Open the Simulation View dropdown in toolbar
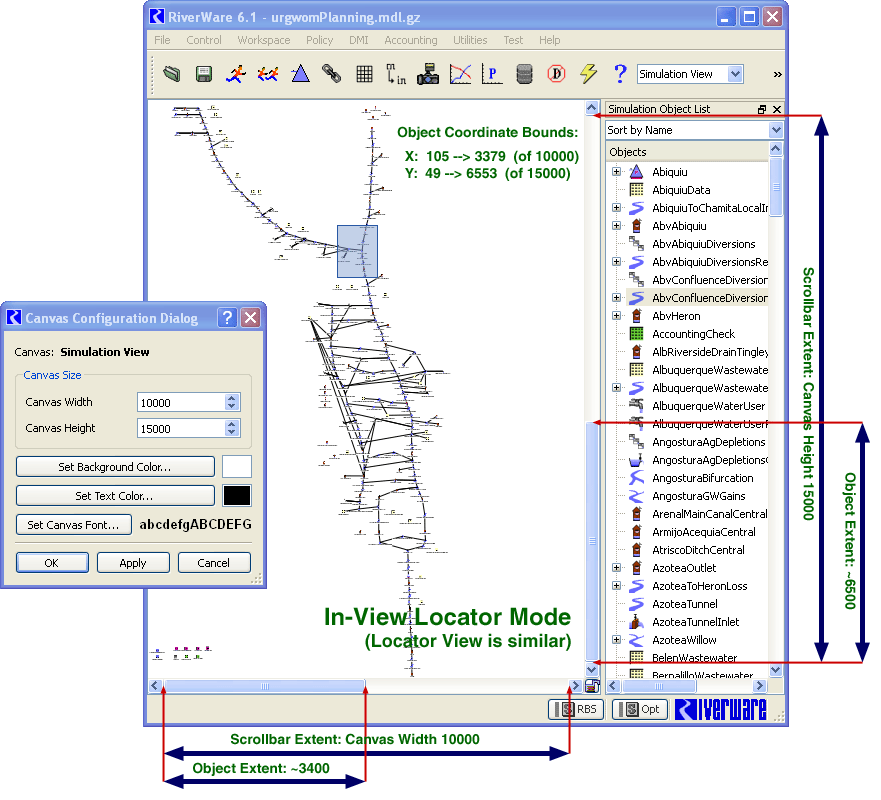Image resolution: width=881 pixels, height=800 pixels. click(x=735, y=74)
